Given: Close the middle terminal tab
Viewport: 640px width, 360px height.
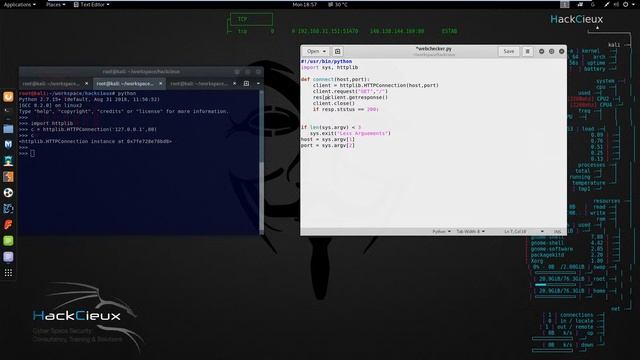Looking at the screenshot, I should (160, 84).
